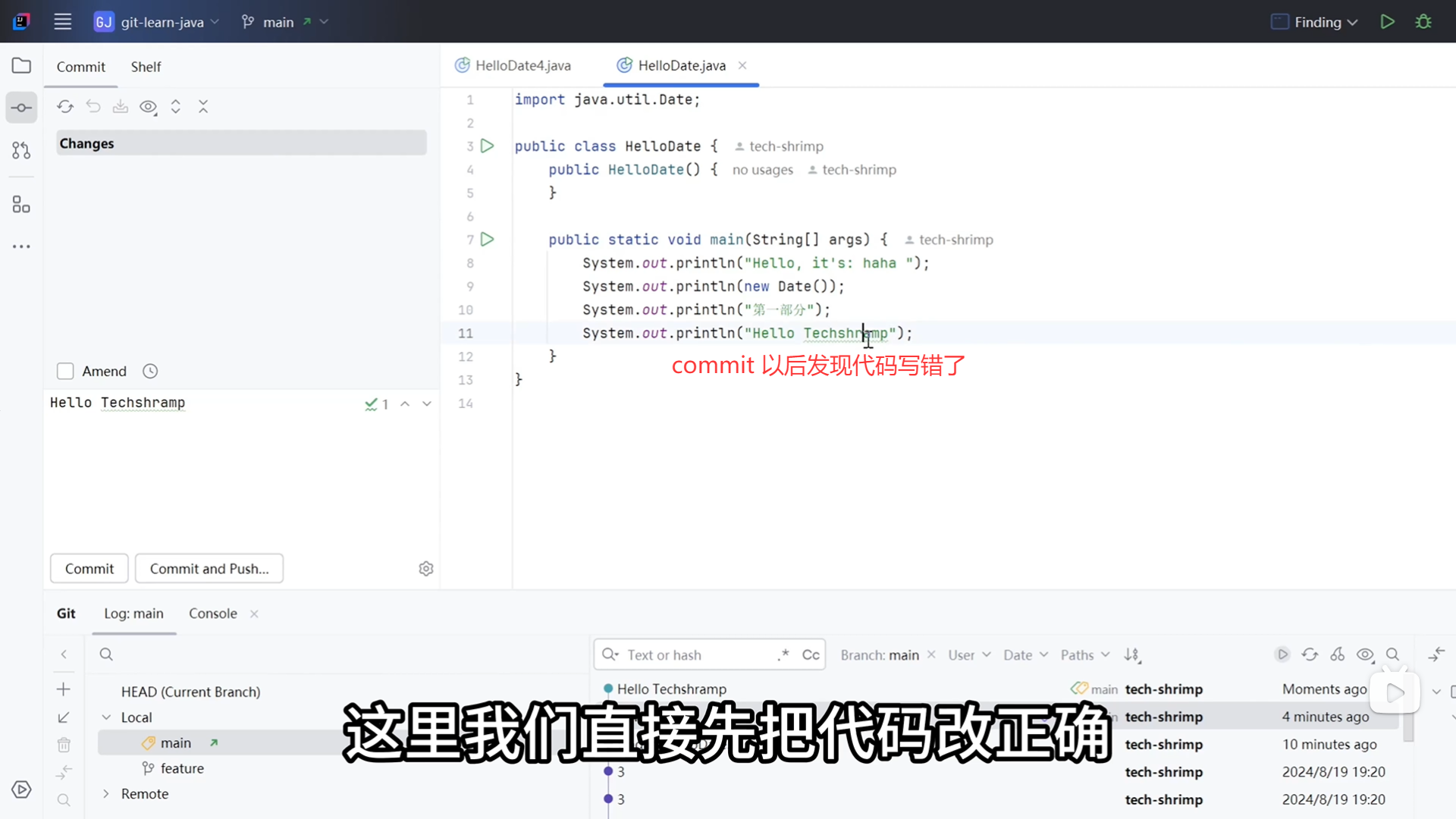The height and width of the screenshot is (819, 1456).
Task: Enable the Amend checkbox
Action: point(65,372)
